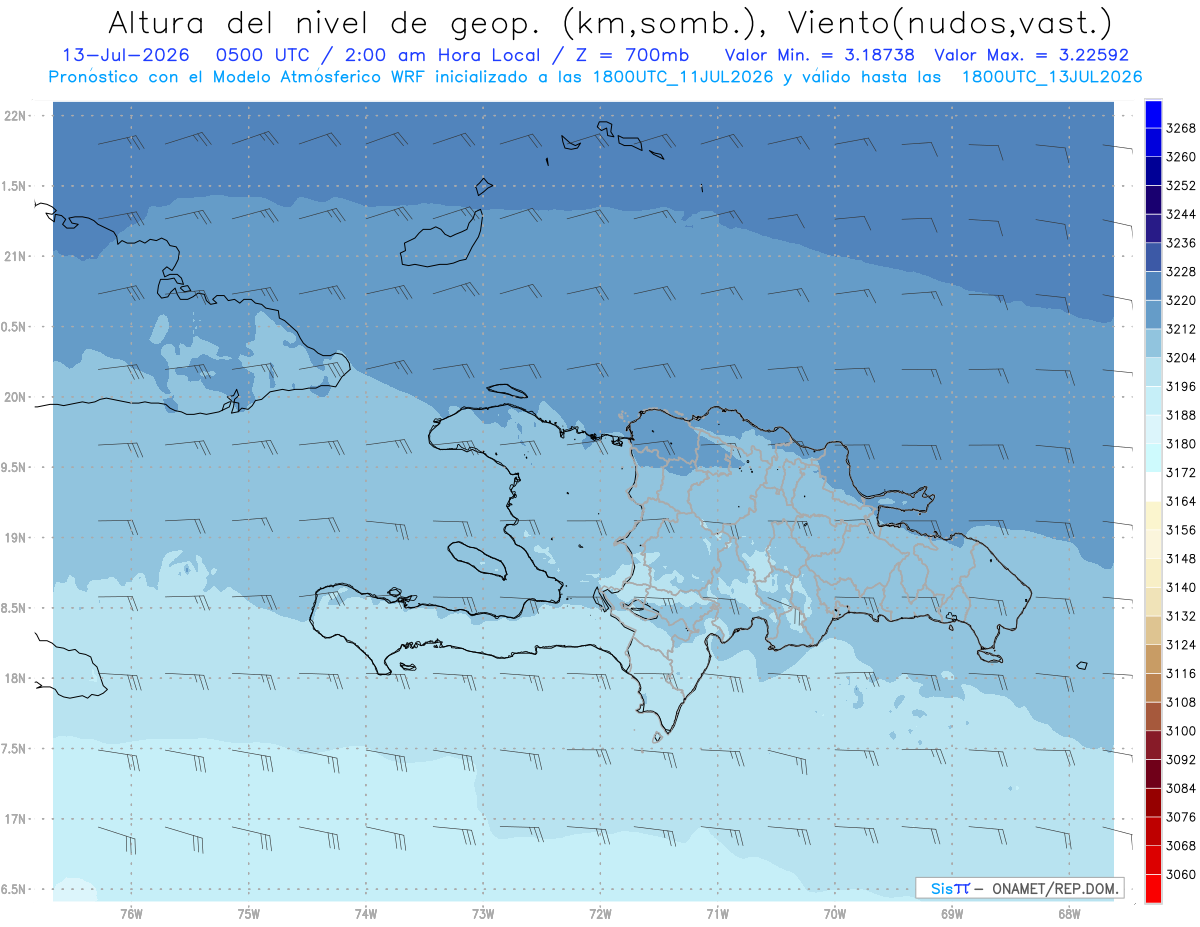
Task: Click the 3180 colorbar label
Action: coord(1181,443)
